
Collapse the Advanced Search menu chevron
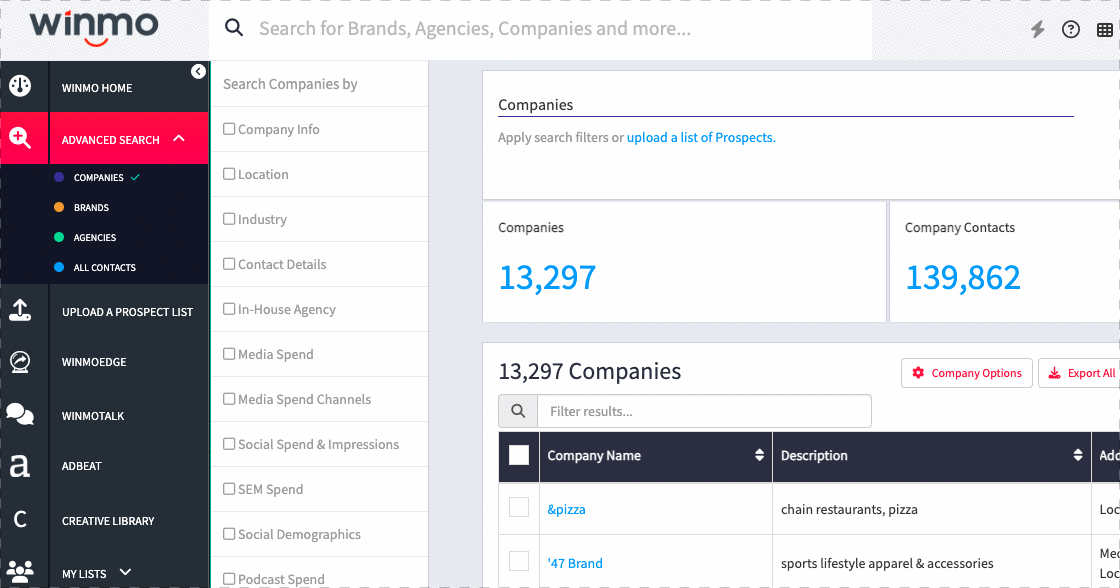[x=179, y=139]
